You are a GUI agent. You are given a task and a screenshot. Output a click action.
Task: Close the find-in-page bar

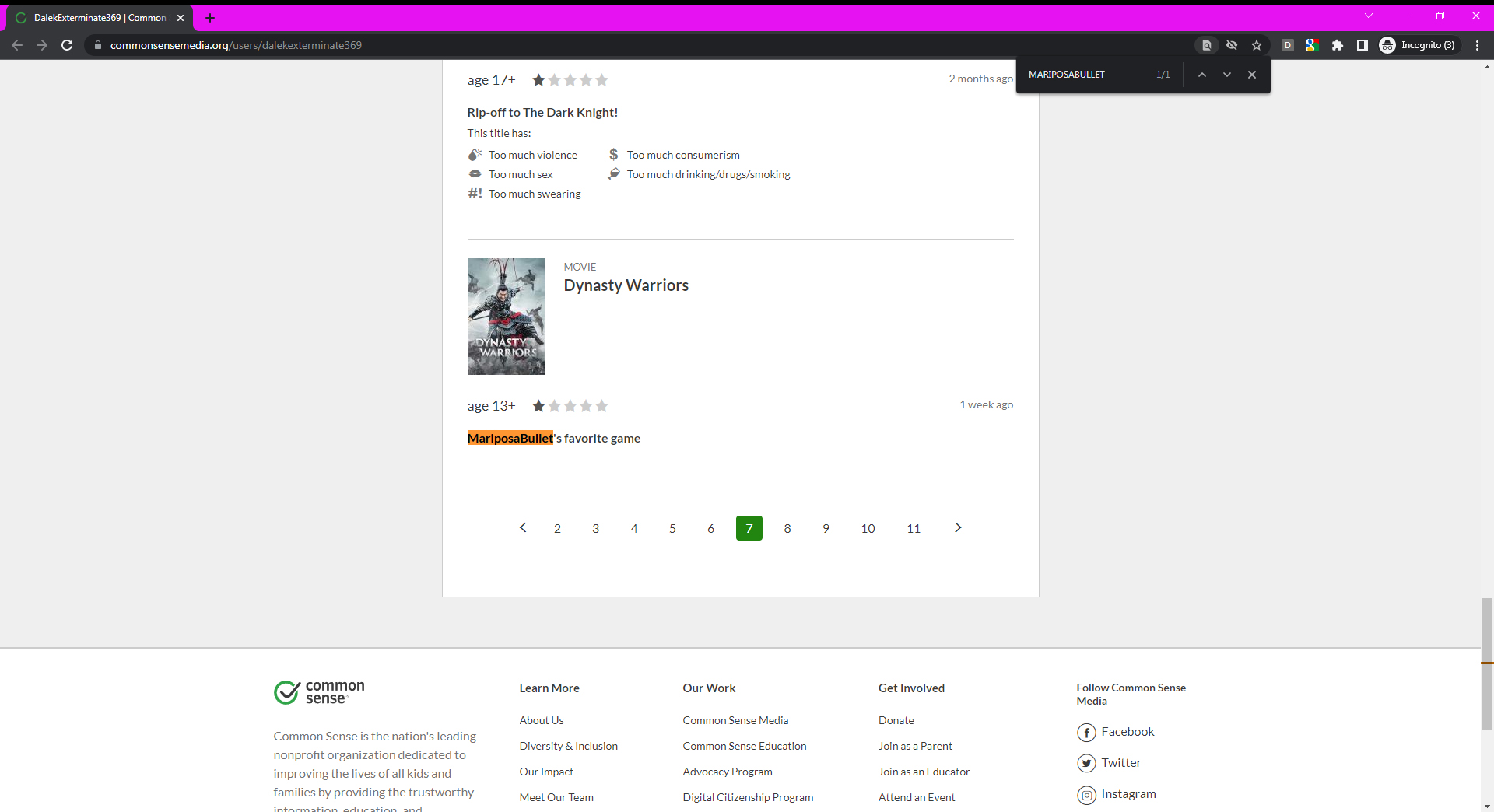point(1252,75)
